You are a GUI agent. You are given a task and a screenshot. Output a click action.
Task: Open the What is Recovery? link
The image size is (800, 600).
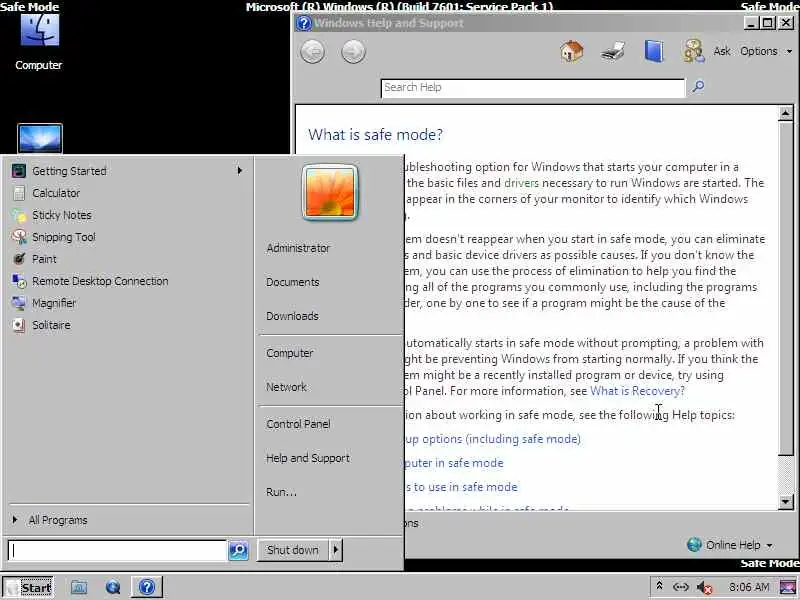tap(637, 391)
